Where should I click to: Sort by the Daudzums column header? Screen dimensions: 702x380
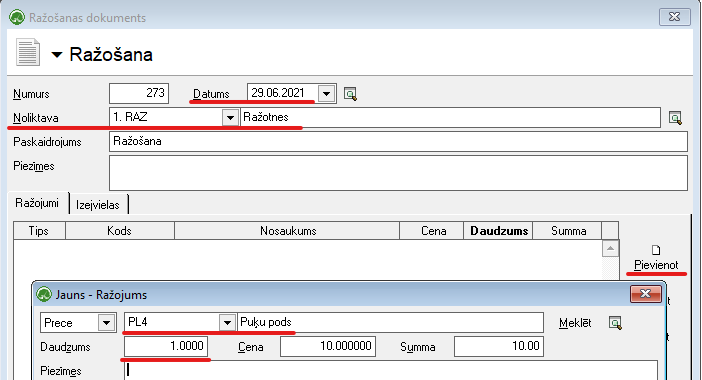pyautogui.click(x=499, y=231)
